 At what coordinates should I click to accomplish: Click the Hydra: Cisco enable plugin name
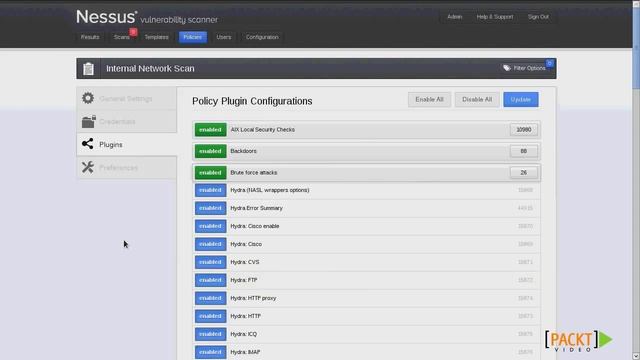[255, 226]
